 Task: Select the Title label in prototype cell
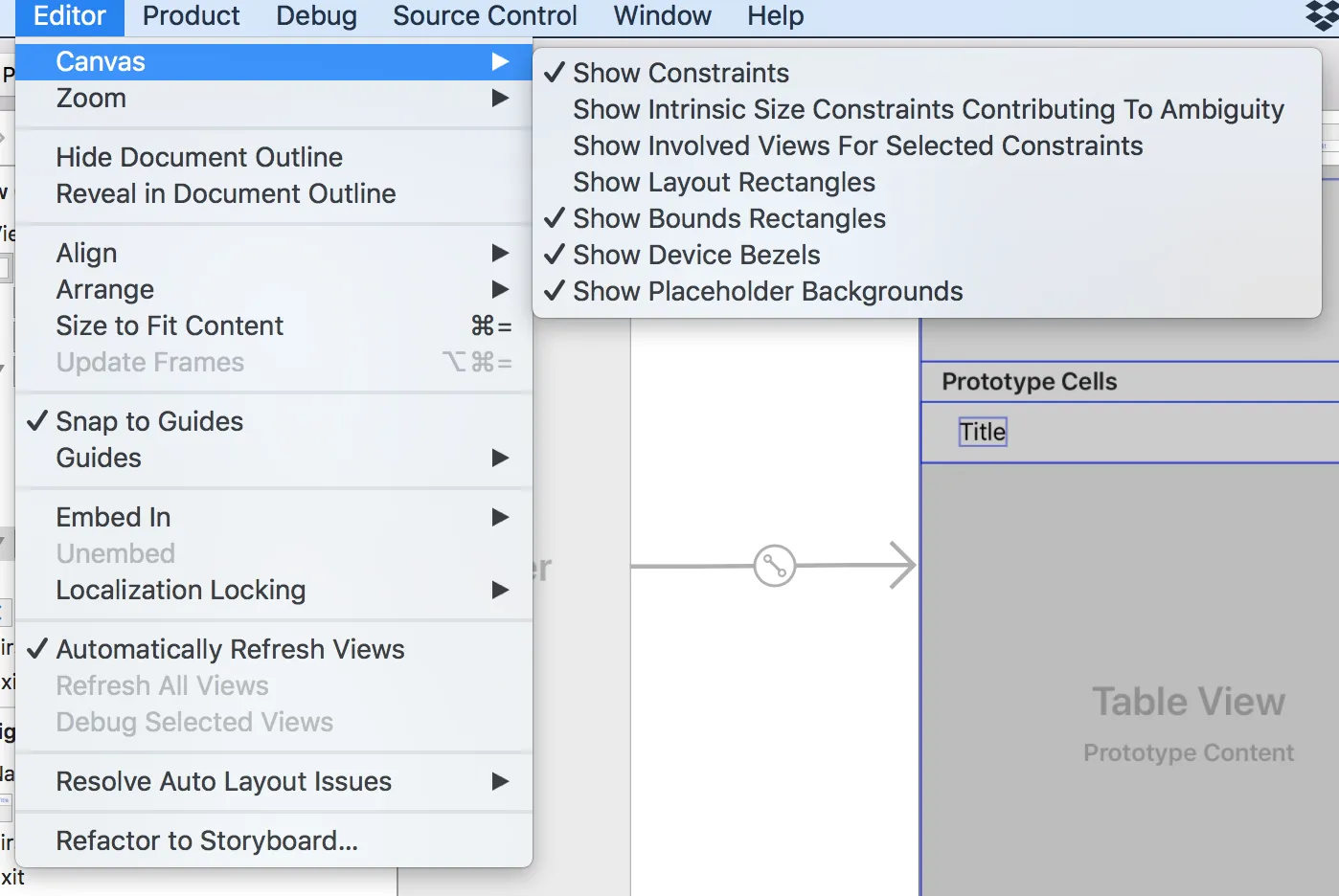point(983,432)
